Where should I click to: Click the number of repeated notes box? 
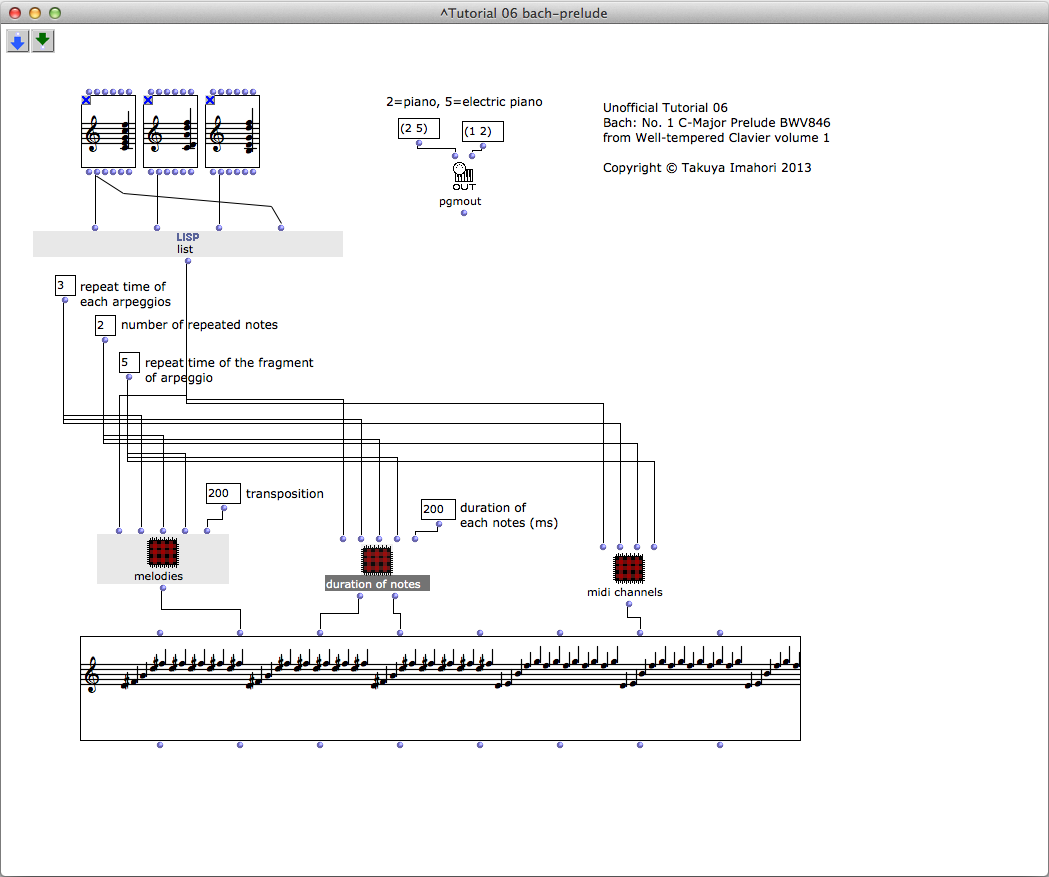coord(105,325)
